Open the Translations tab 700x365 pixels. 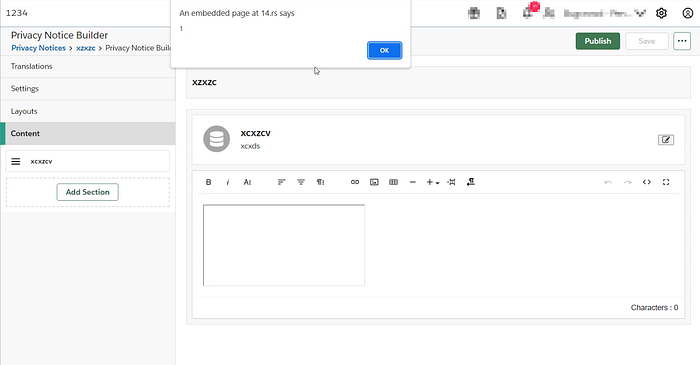[x=88, y=66]
